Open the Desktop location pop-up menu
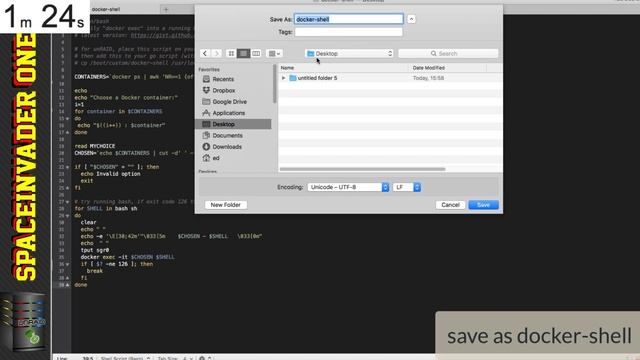Screen dimensions: 640x360 (349, 53)
